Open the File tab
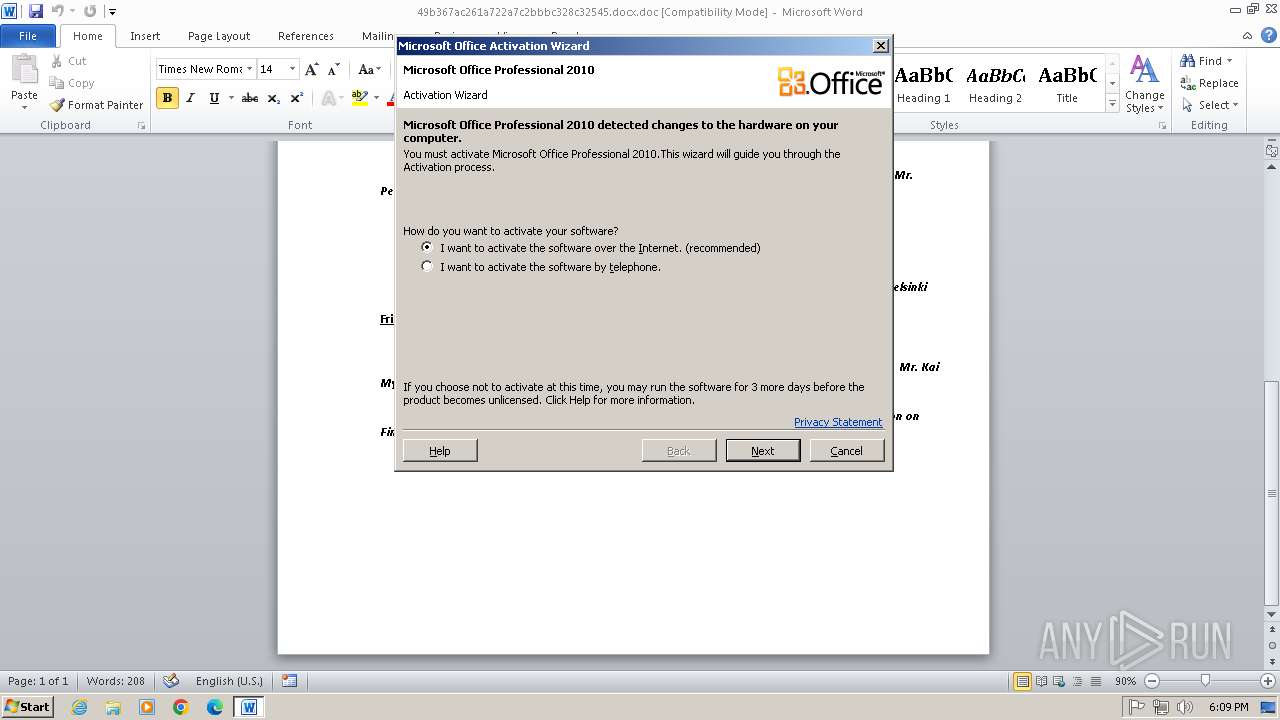Screen dimensions: 1280x720 [x=28, y=36]
